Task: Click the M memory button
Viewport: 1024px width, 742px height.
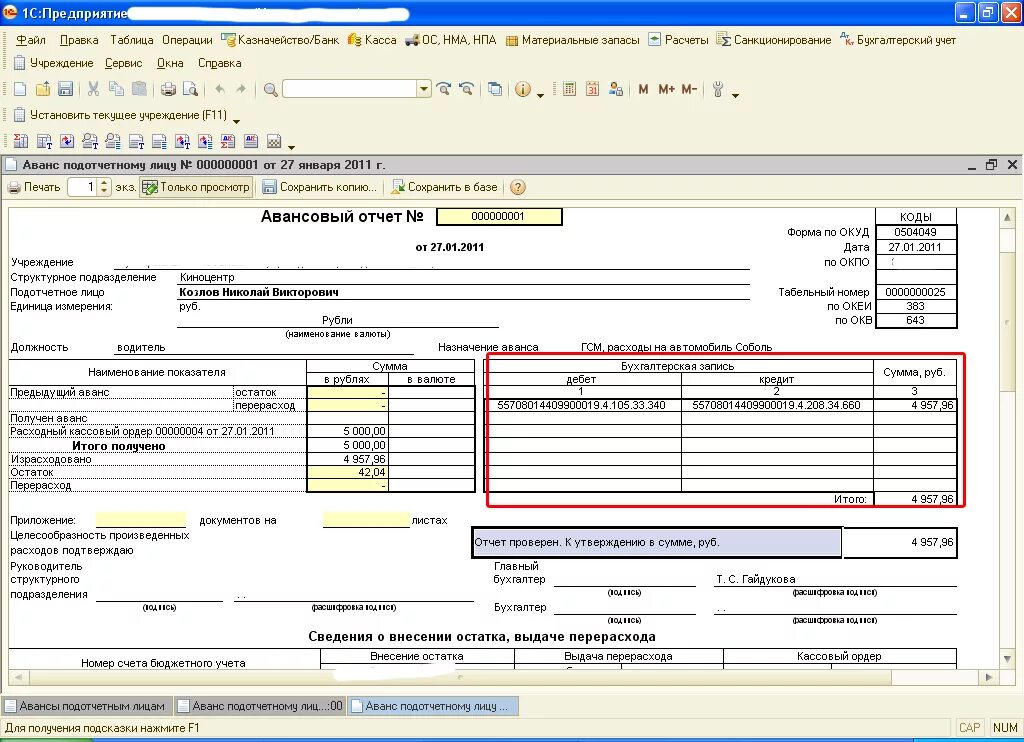Action: 643,89
